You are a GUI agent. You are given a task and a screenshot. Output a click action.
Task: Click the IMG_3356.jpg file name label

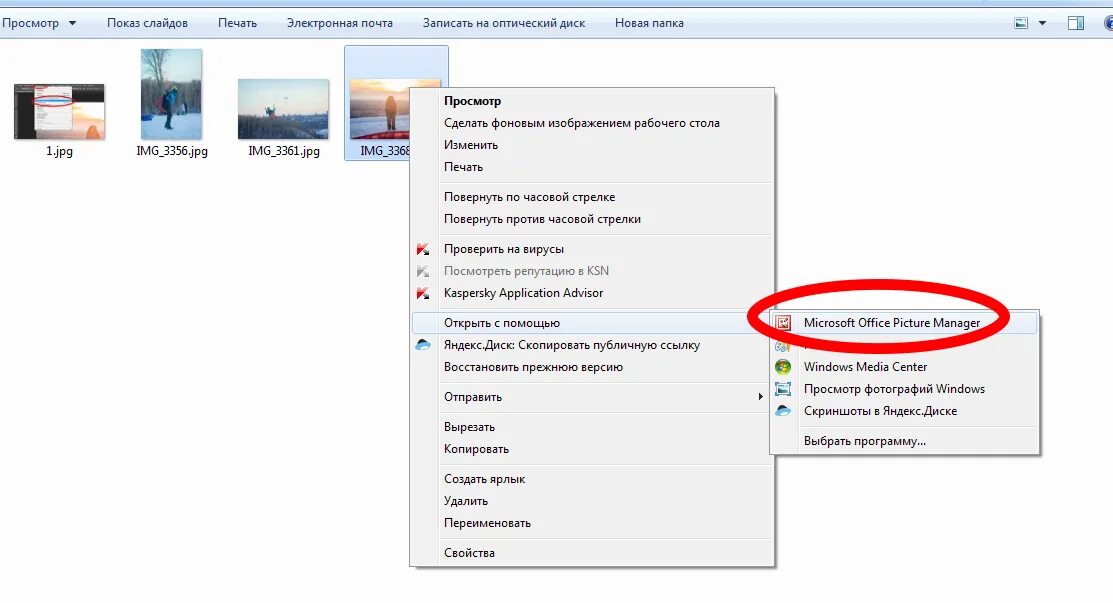[172, 151]
